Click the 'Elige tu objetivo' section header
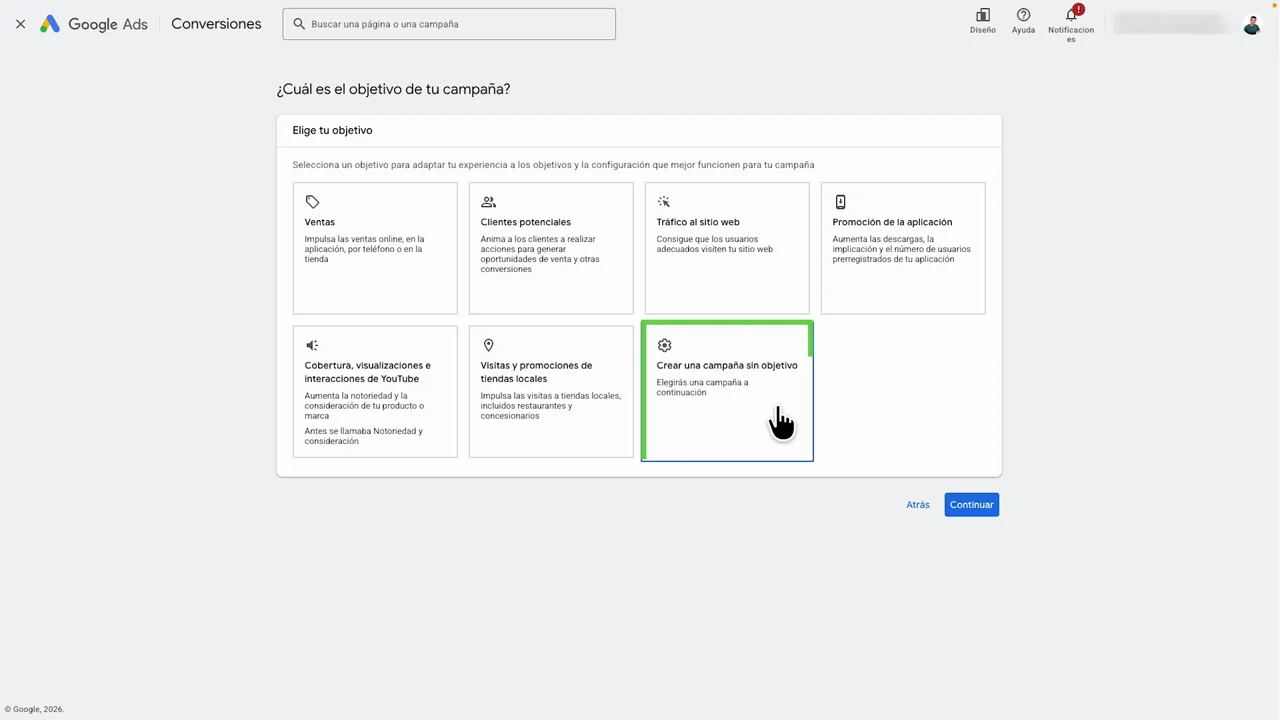1280x720 pixels. [332, 130]
